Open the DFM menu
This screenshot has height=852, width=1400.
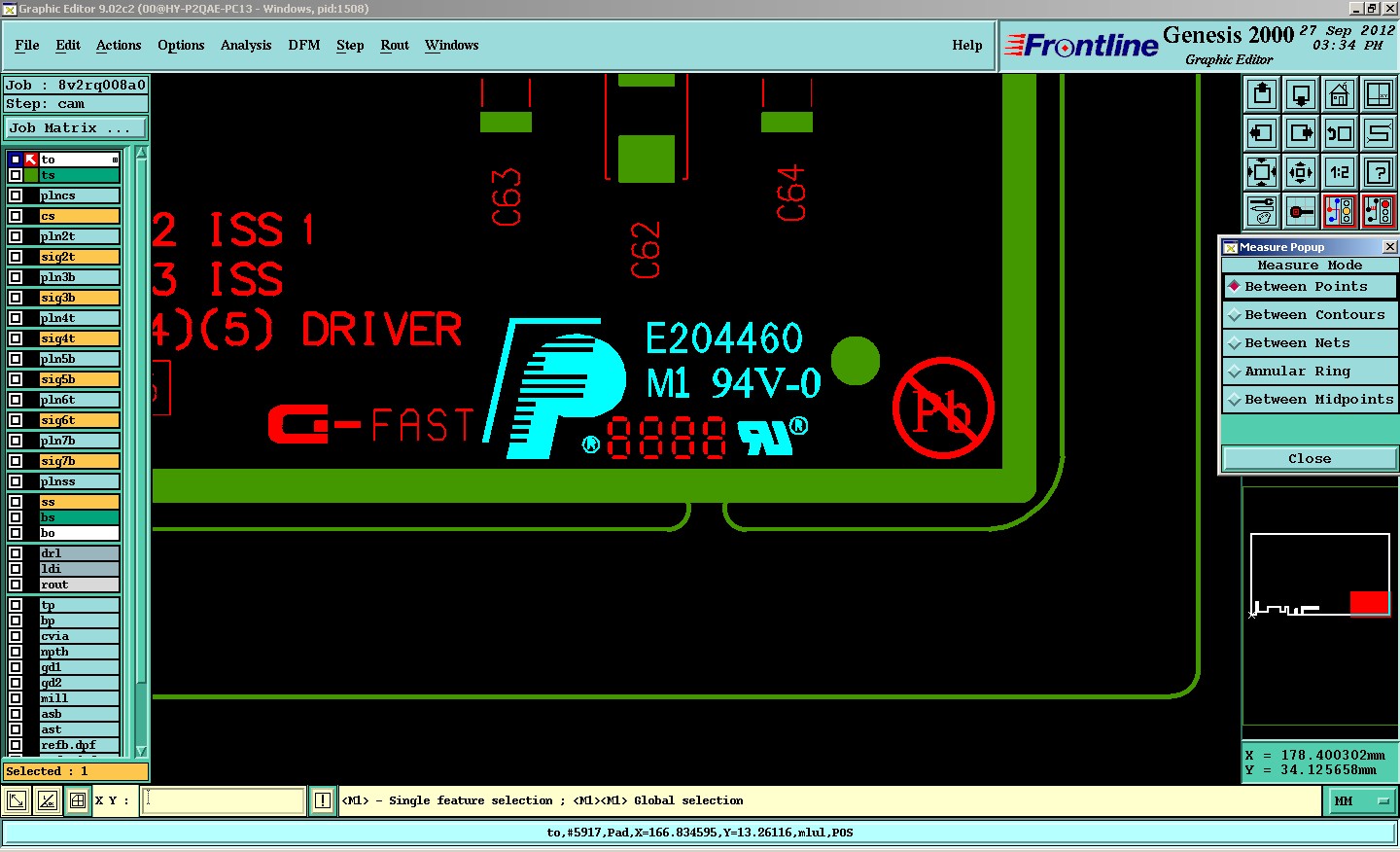coord(304,46)
